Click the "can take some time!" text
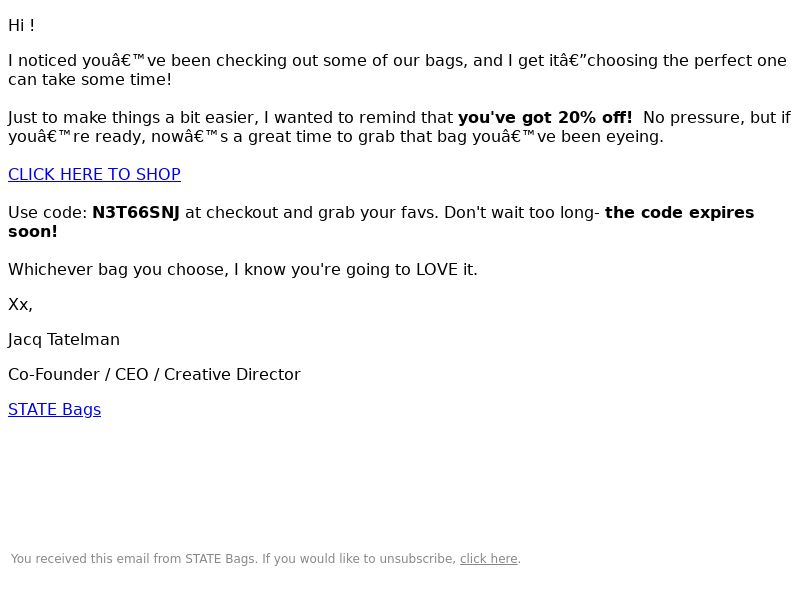 [90, 80]
